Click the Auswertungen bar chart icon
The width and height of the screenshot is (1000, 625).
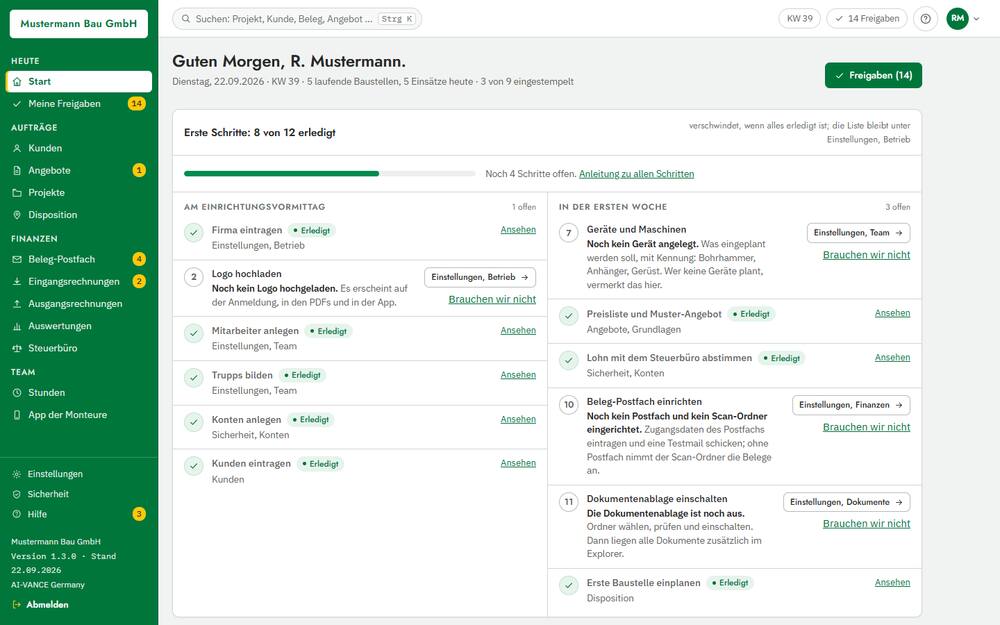(17, 326)
